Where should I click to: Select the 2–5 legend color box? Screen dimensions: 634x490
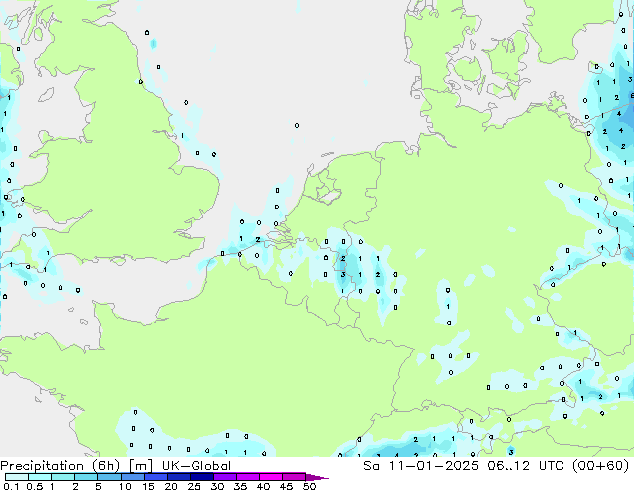click(x=86, y=477)
